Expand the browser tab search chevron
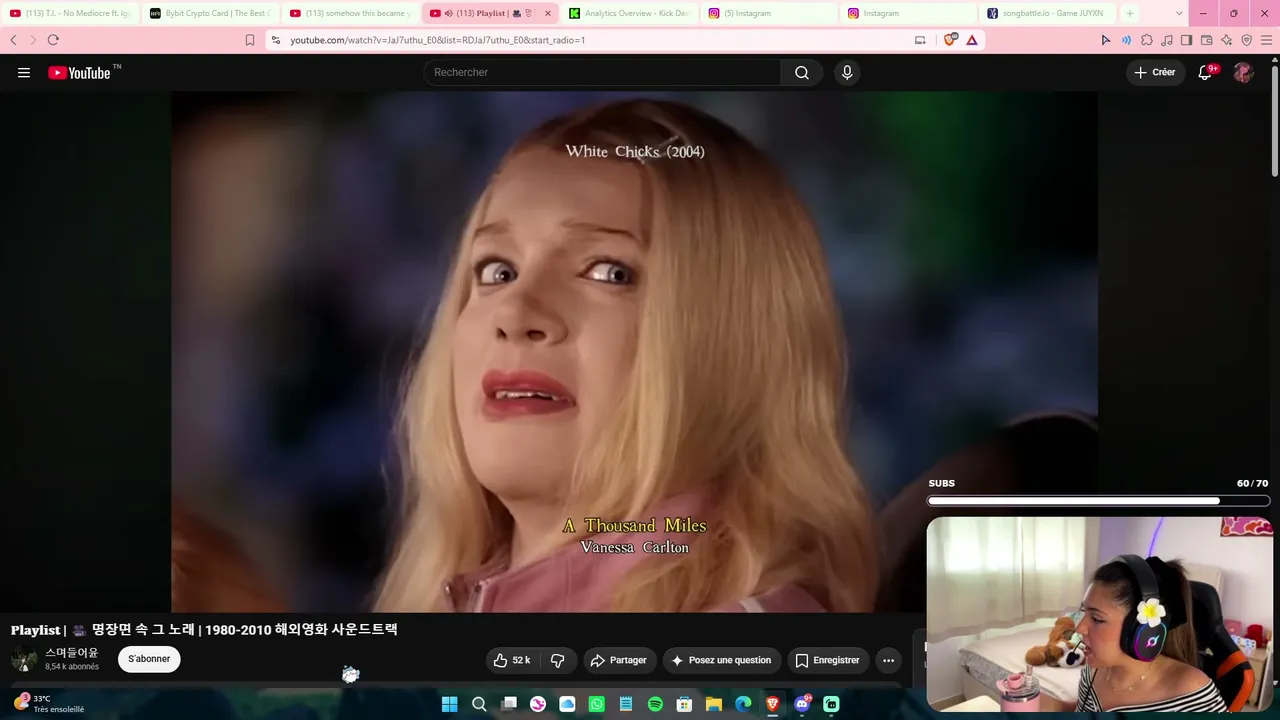 (1179, 13)
